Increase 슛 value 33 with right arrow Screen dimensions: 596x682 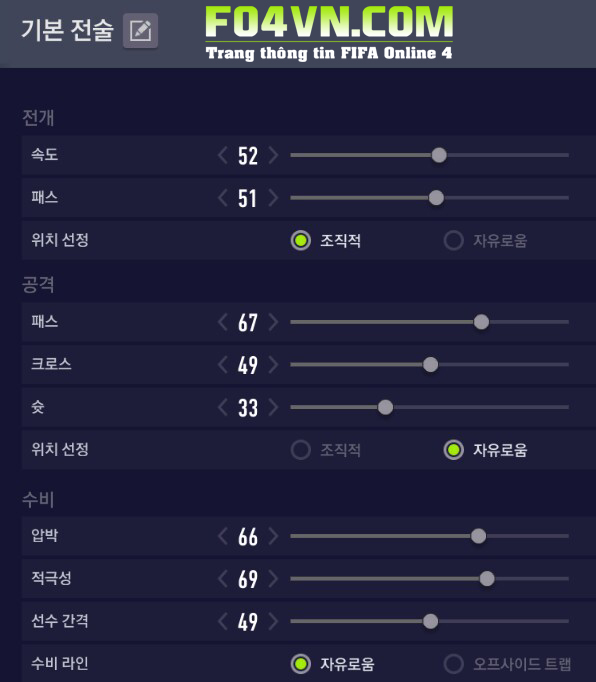click(273, 408)
